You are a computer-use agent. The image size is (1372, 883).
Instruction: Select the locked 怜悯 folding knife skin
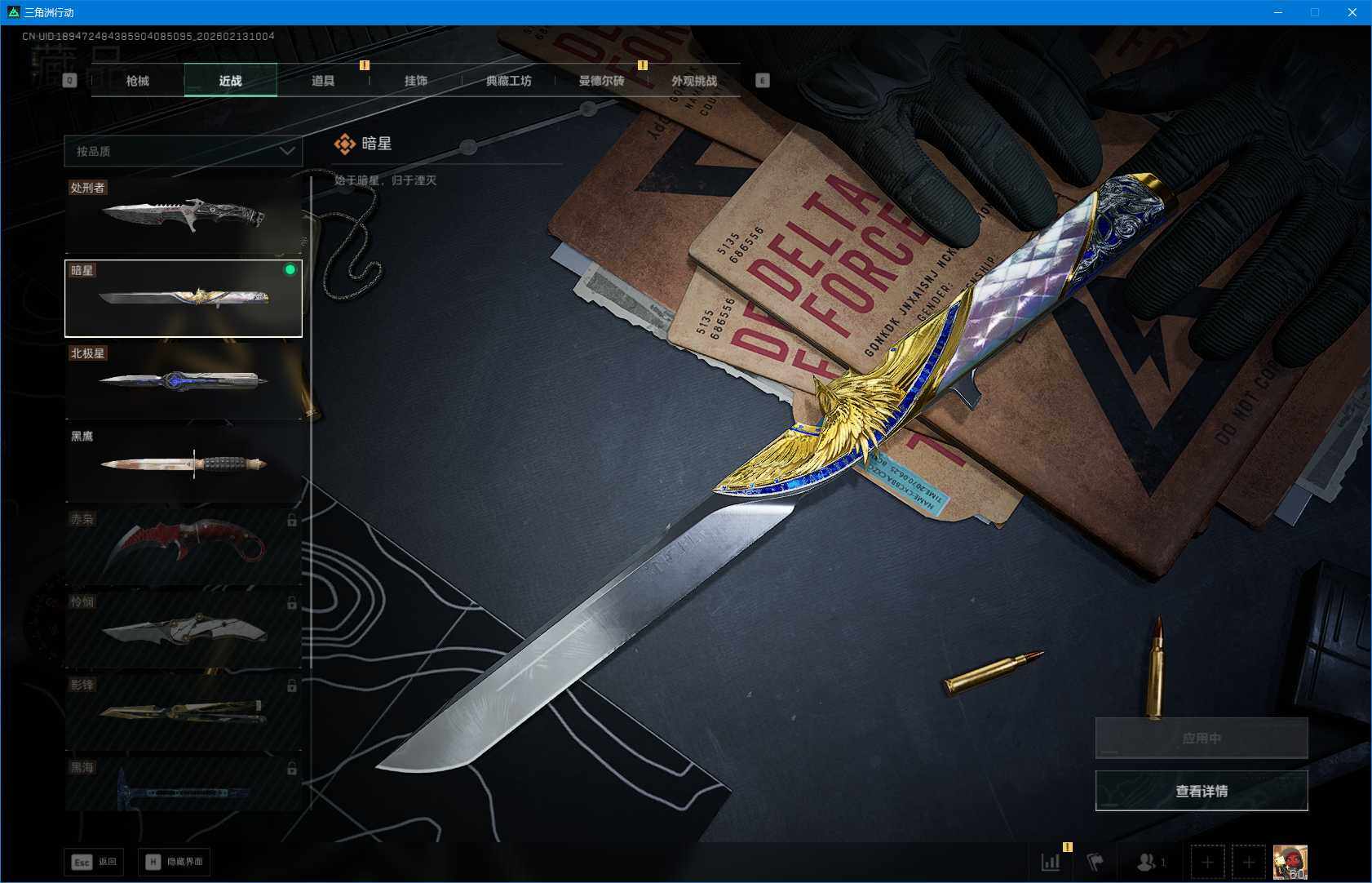[184, 629]
